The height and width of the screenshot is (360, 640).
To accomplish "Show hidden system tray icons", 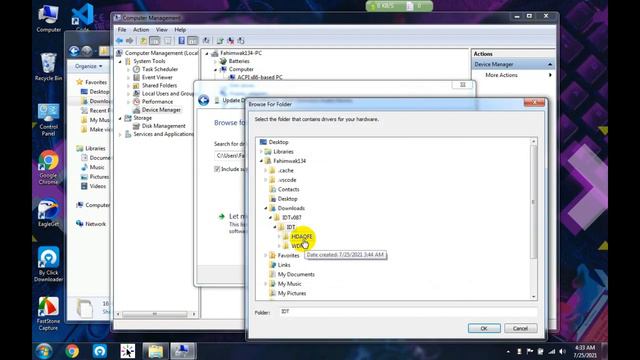I will 508,351.
